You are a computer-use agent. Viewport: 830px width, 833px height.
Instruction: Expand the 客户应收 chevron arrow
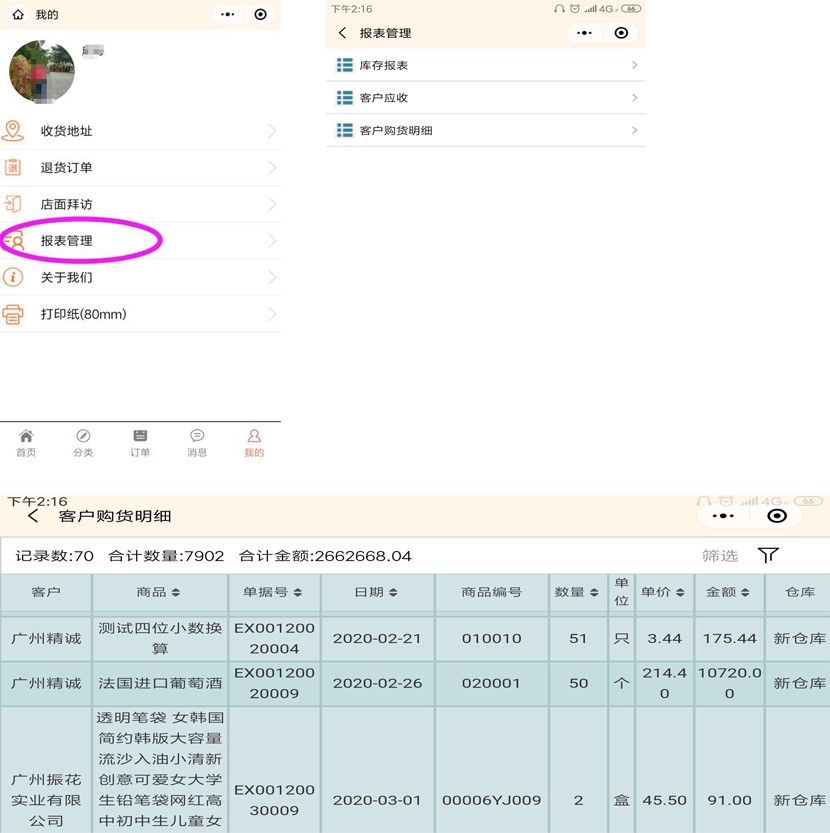coord(635,98)
